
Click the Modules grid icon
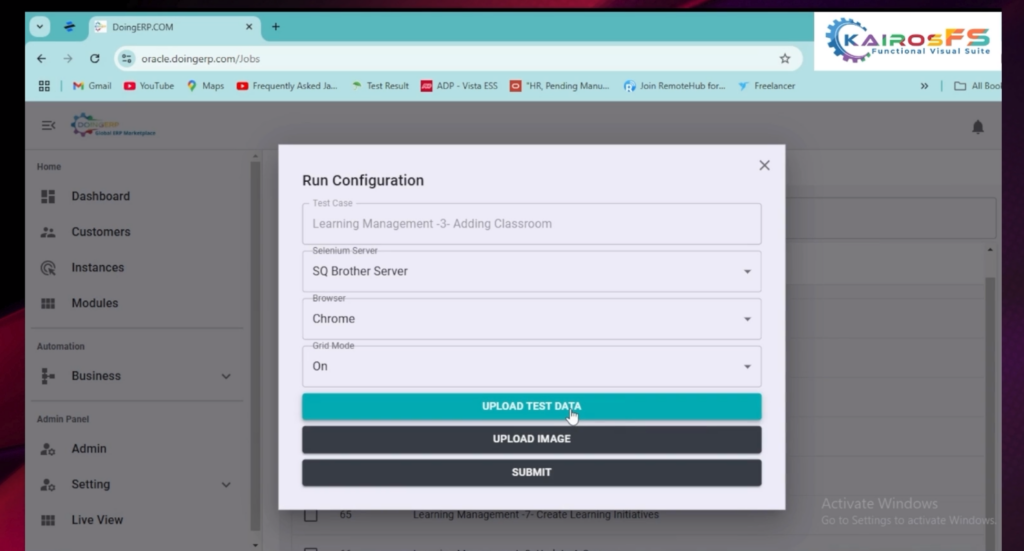tap(48, 304)
